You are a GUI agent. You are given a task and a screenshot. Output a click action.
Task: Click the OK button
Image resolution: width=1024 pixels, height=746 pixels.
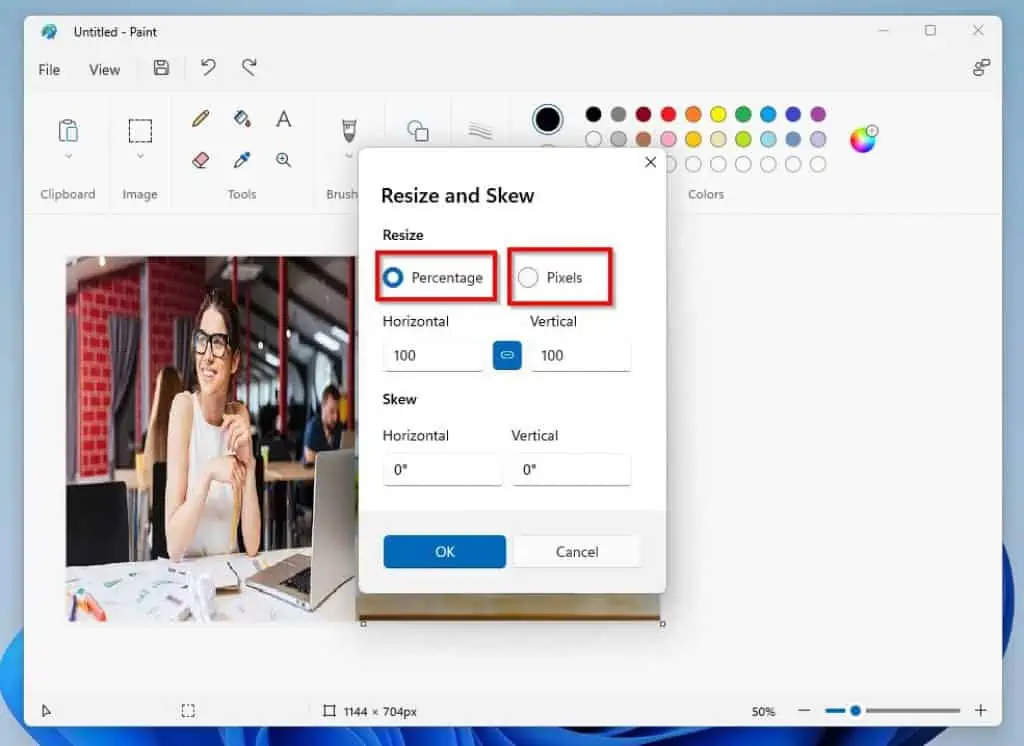[444, 551]
